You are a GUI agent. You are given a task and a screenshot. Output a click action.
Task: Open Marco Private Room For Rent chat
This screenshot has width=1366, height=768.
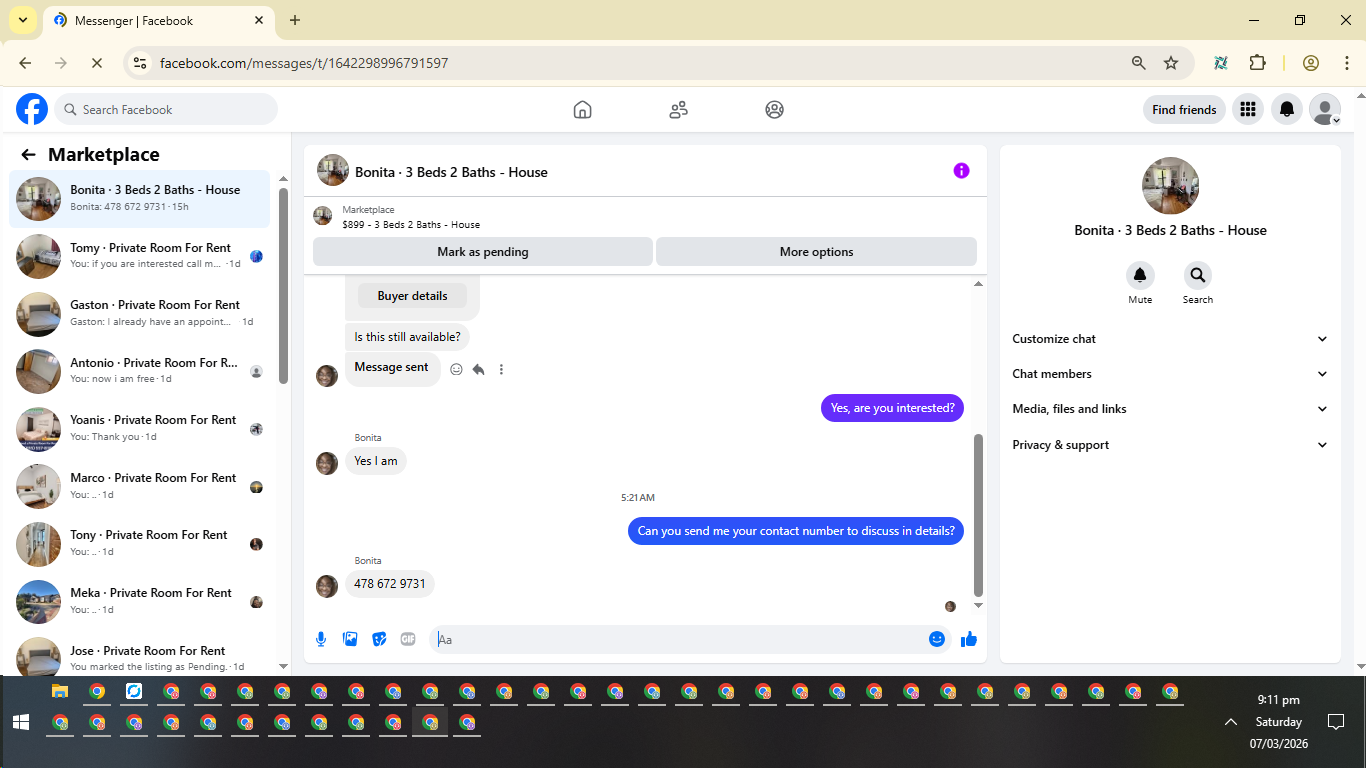pos(140,486)
